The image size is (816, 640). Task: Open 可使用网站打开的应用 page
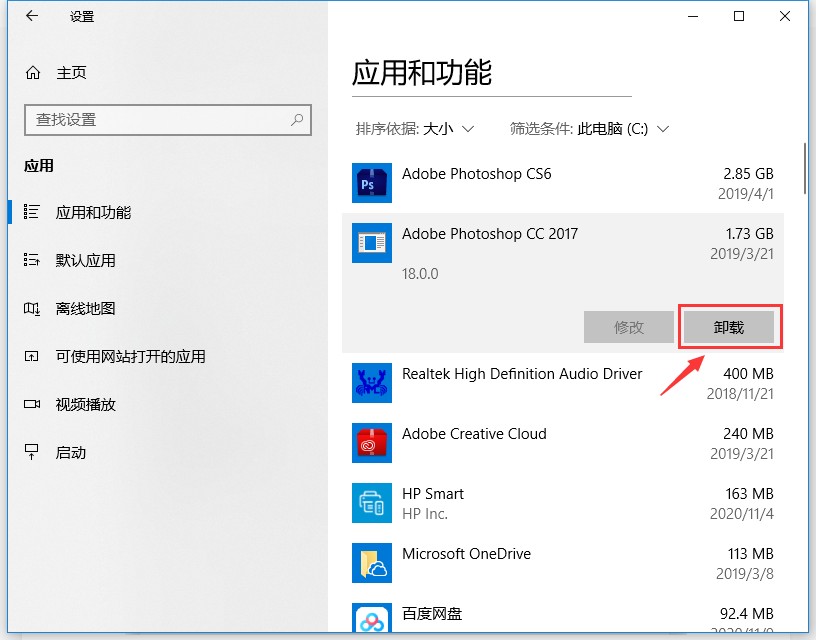click(x=130, y=357)
